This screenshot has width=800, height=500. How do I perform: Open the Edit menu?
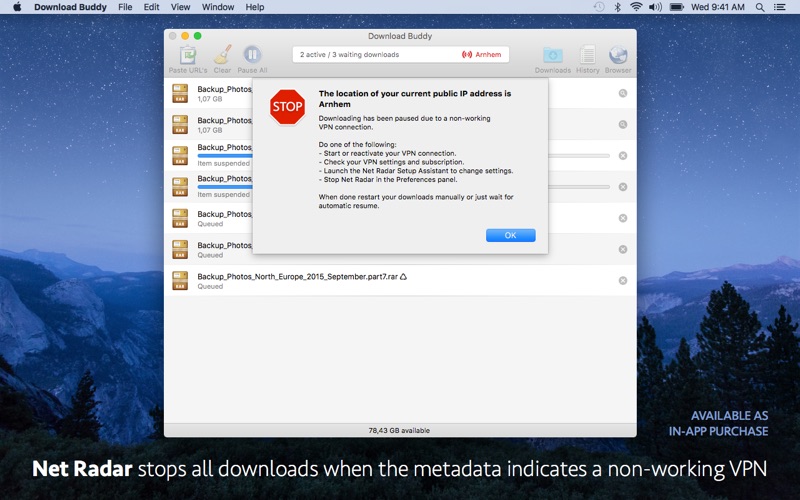pos(151,7)
